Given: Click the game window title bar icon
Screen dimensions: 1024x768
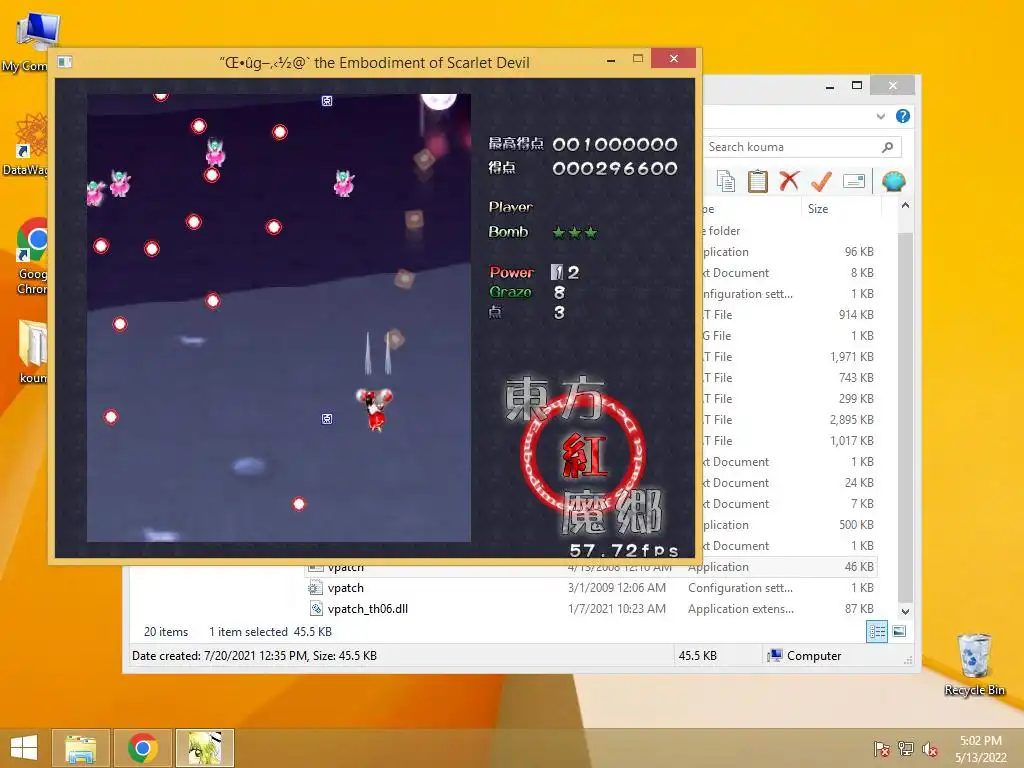Looking at the screenshot, I should pos(65,62).
